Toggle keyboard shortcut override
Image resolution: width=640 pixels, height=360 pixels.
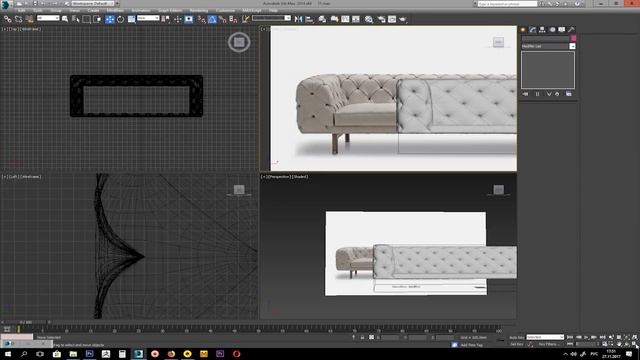[189, 19]
